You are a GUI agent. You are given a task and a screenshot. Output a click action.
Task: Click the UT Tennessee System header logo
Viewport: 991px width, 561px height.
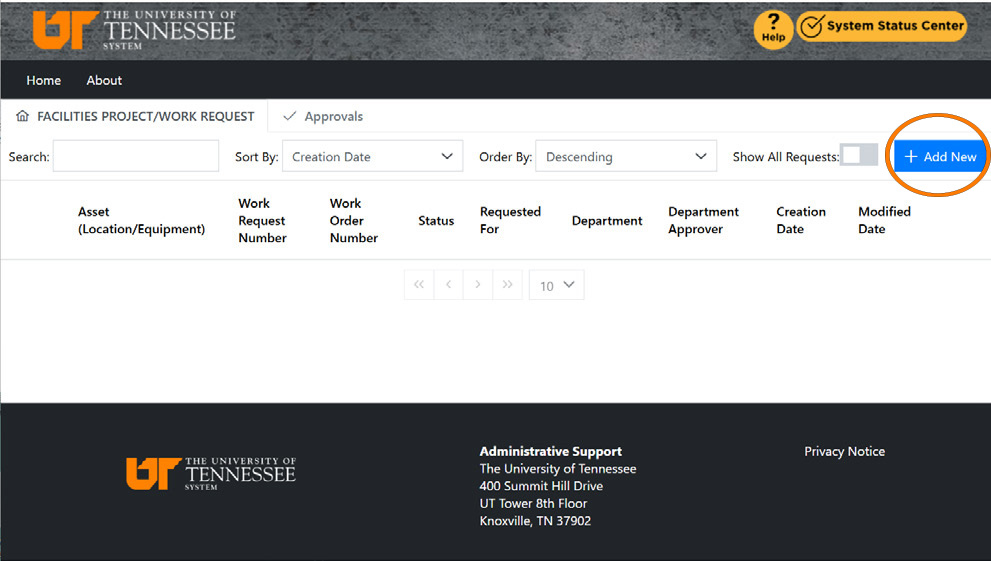coord(134,29)
